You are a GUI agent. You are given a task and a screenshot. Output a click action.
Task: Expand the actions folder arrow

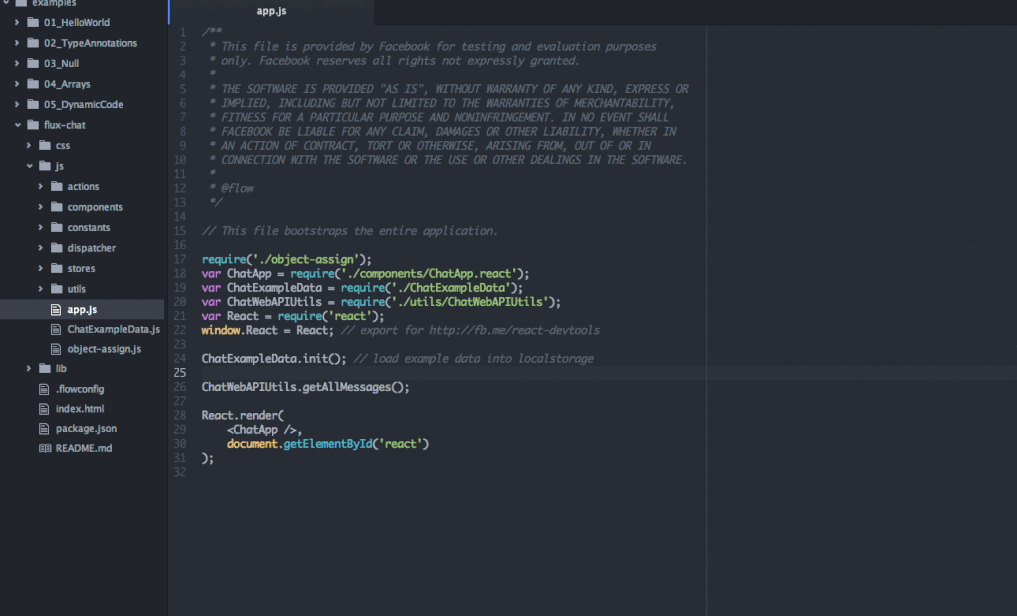tap(40, 187)
